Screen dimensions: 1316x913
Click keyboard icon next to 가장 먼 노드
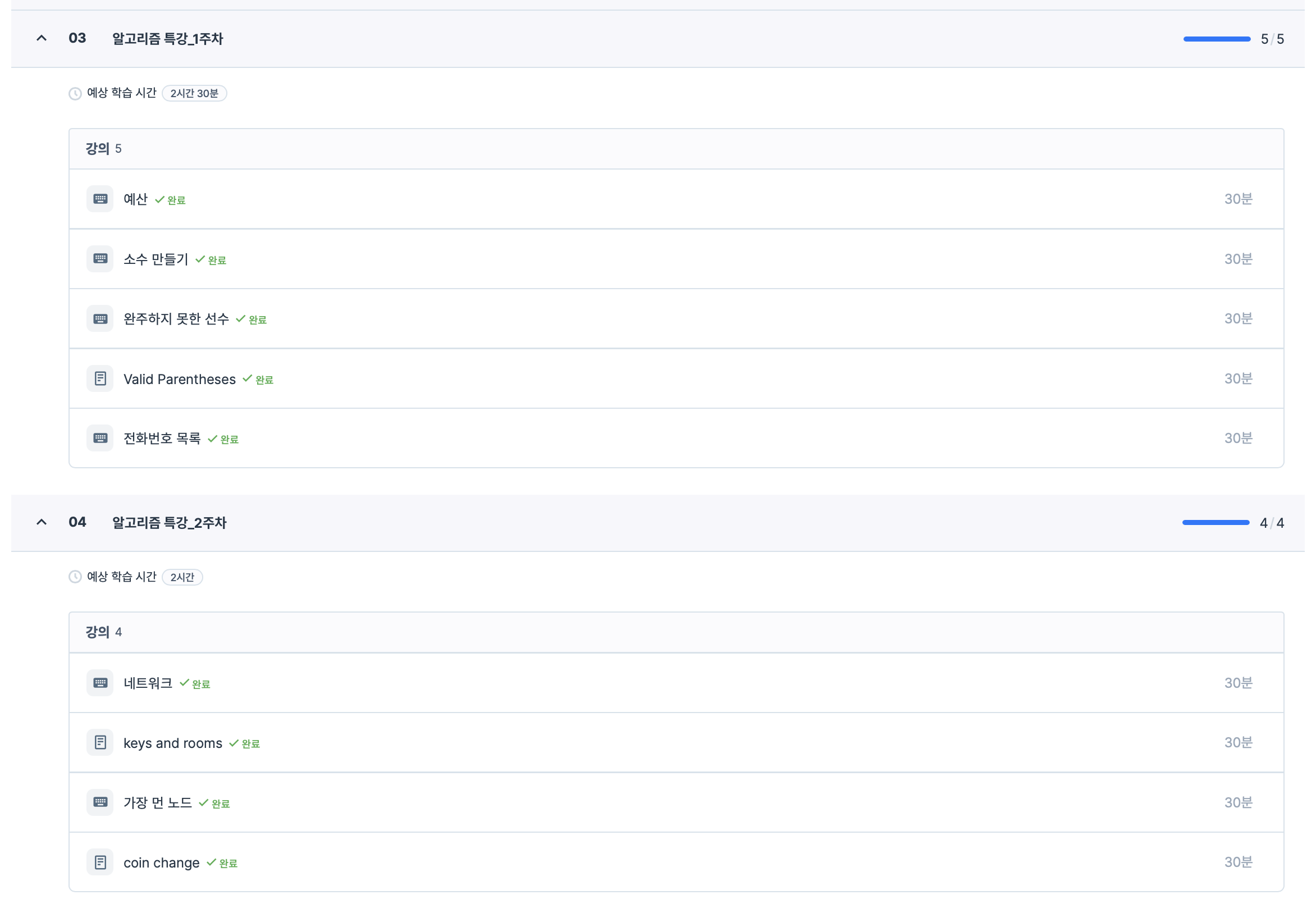tap(100, 802)
